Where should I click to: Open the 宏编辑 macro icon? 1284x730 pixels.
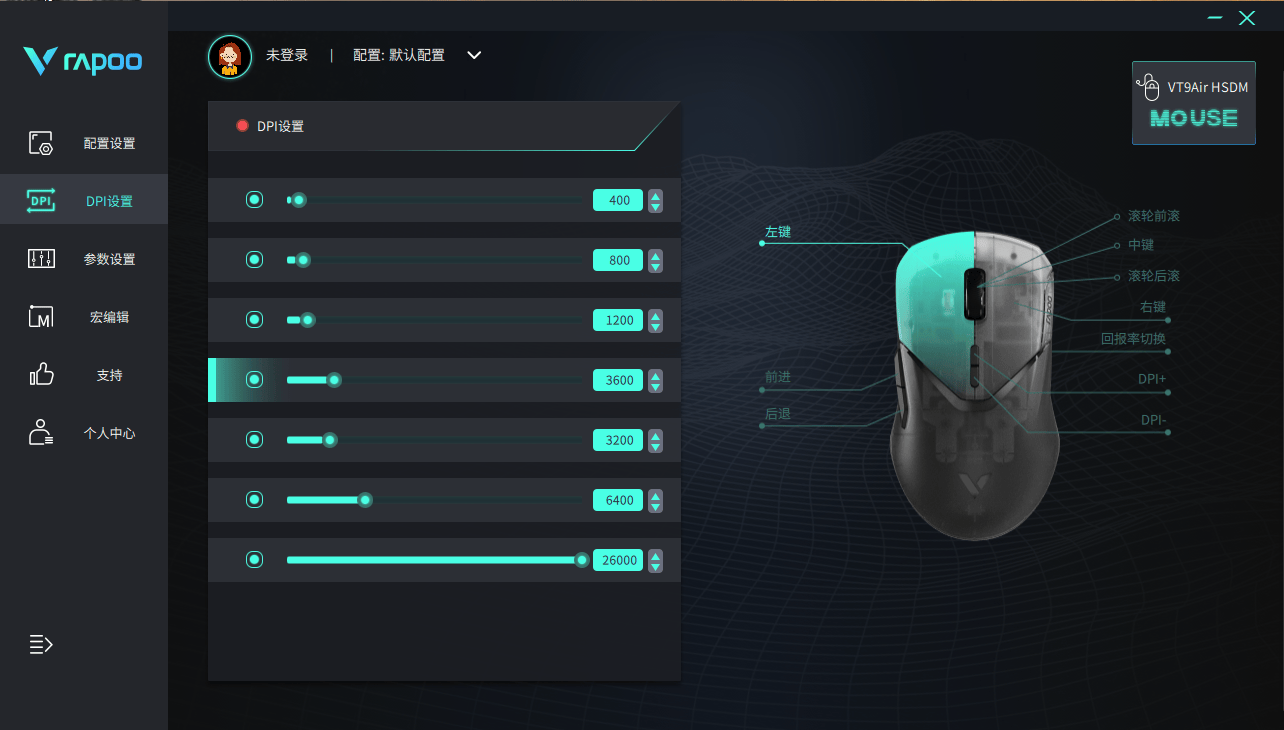tap(41, 317)
